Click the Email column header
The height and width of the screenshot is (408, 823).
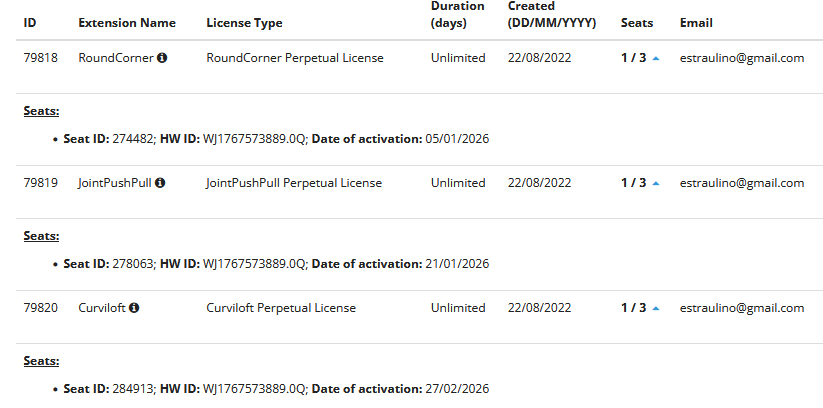(x=696, y=23)
